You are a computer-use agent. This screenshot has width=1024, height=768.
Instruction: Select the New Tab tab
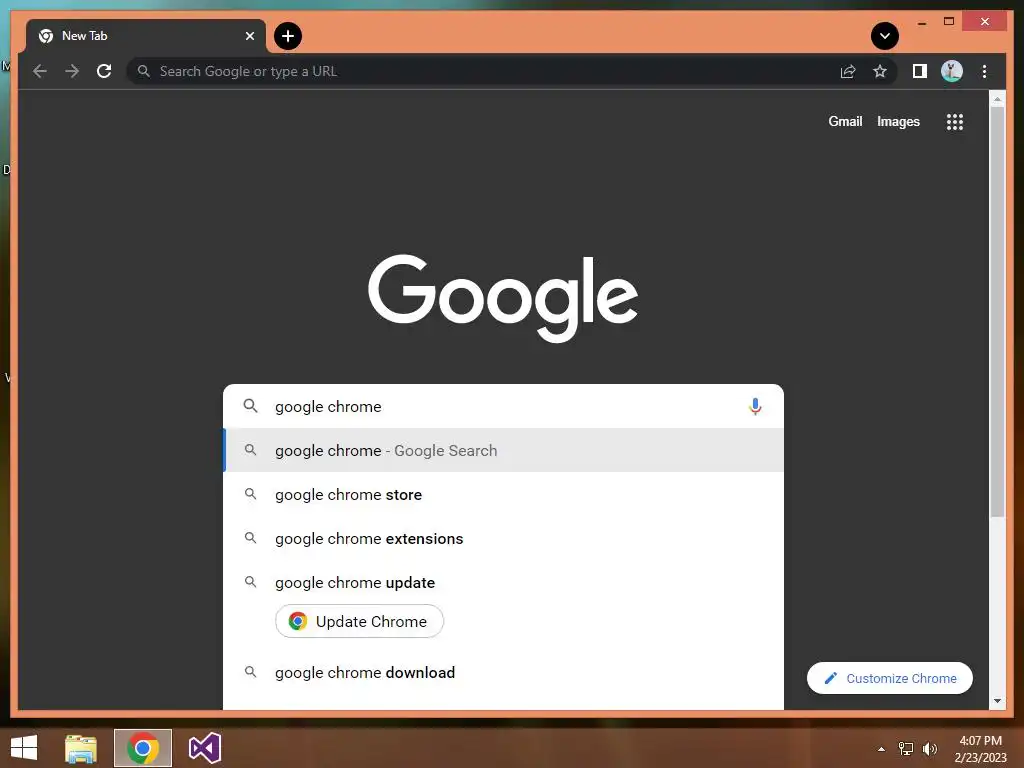pyautogui.click(x=146, y=36)
